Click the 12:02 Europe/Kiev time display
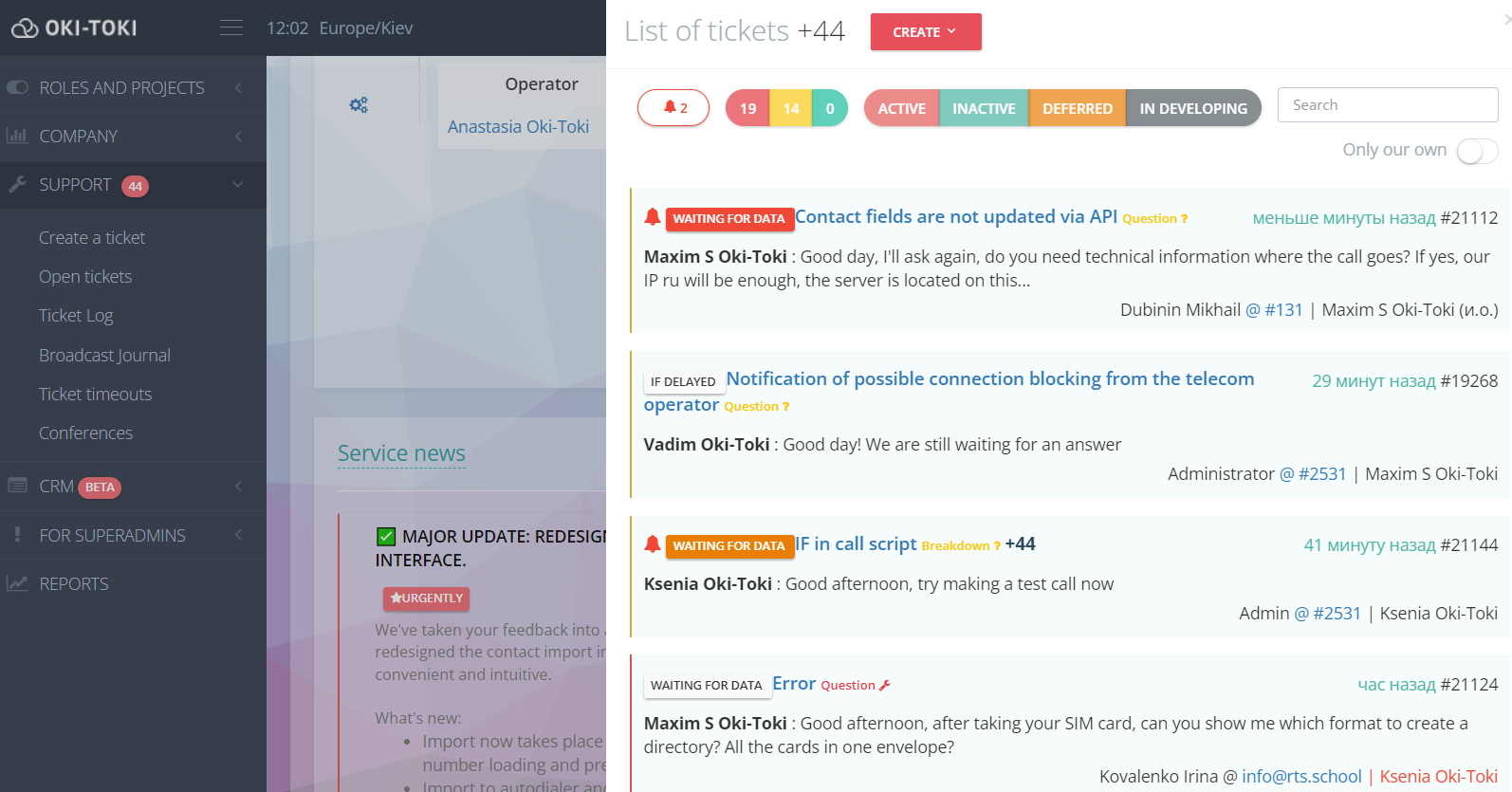The image size is (1512, 792). pyautogui.click(x=340, y=28)
